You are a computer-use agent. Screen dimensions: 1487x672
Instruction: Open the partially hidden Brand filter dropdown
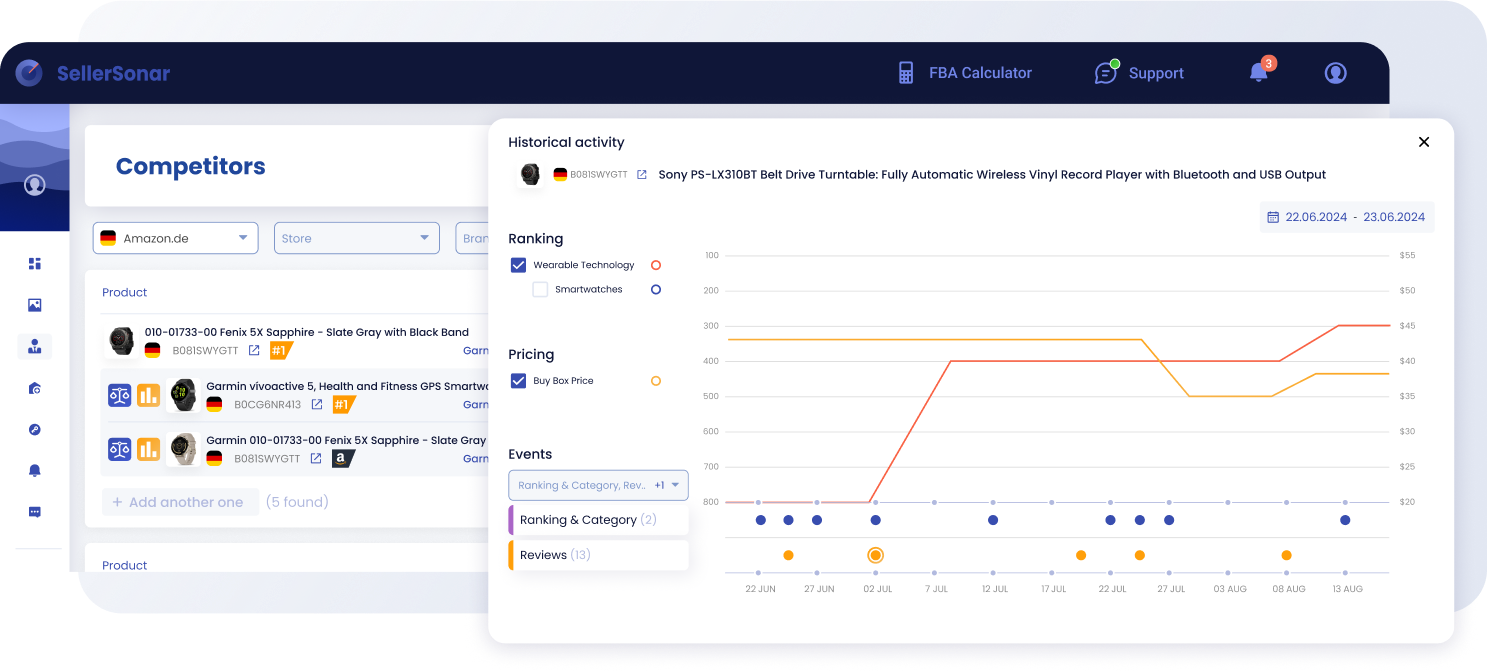pyautogui.click(x=472, y=238)
